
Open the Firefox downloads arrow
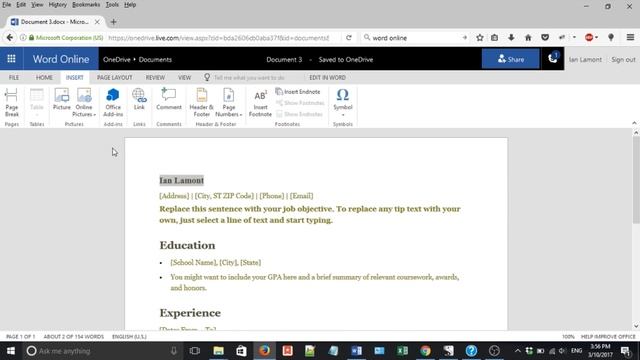point(511,38)
